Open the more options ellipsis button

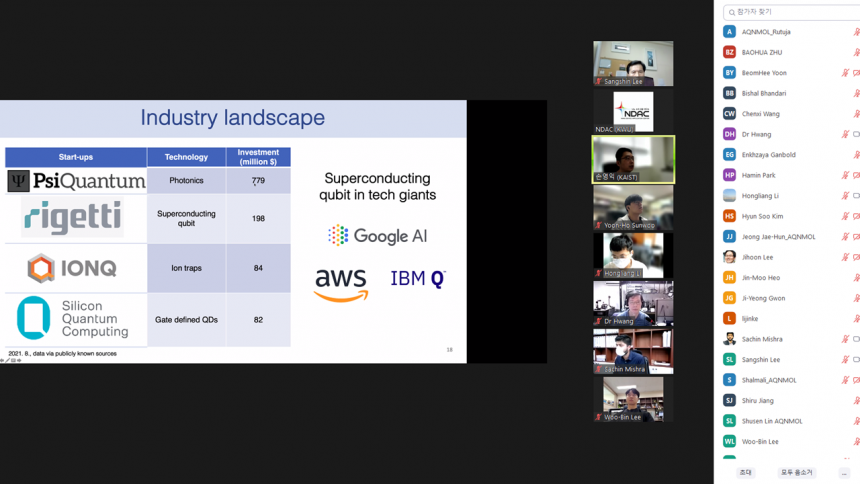pos(844,472)
